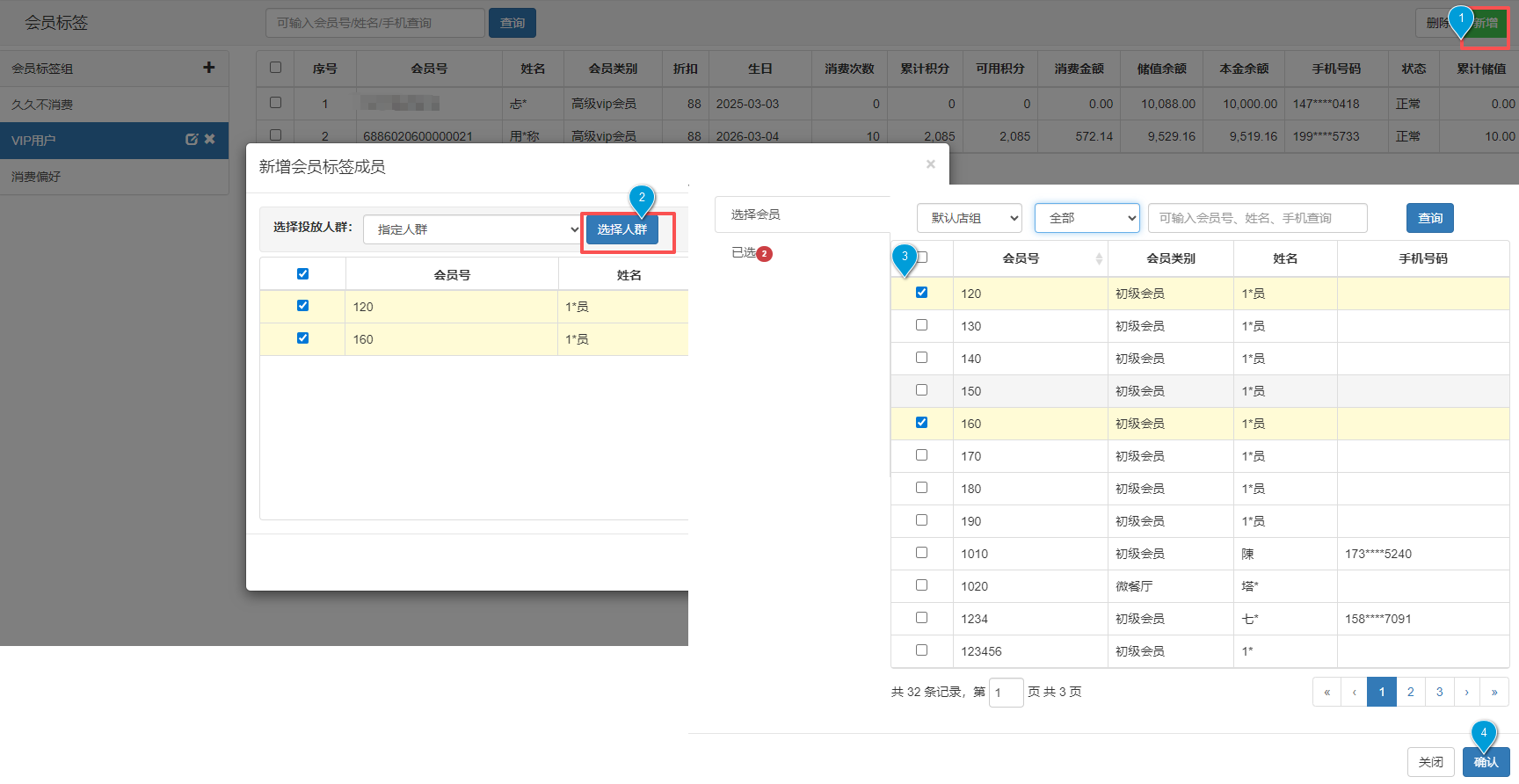
Task: Click the plus icon beside 会员标签组
Action: click(x=208, y=68)
